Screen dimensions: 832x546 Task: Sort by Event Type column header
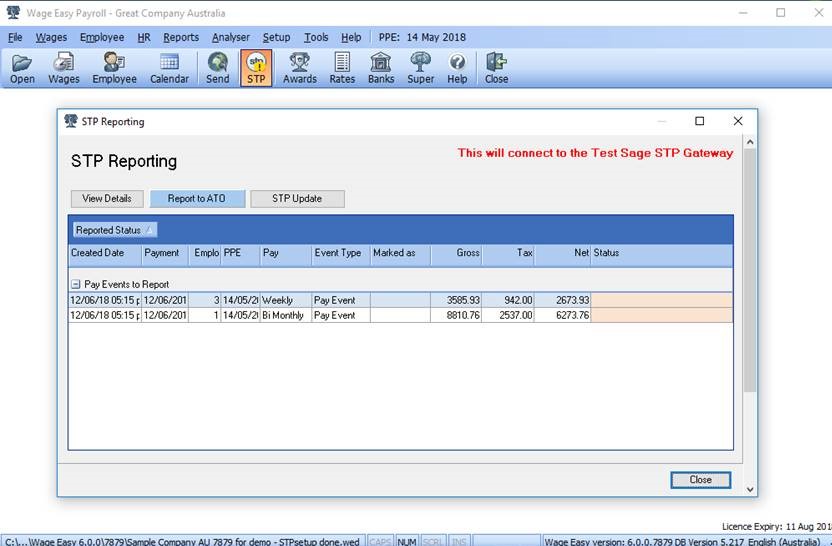[x=341, y=253]
